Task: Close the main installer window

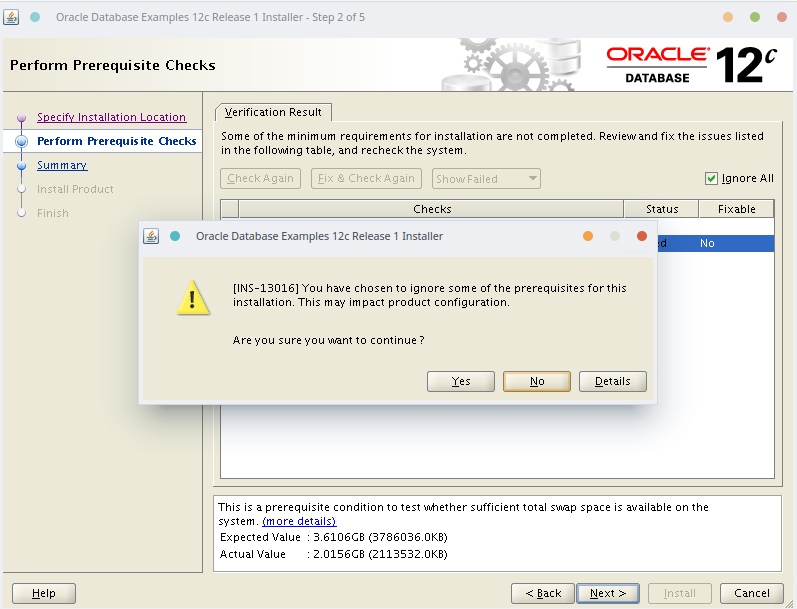Action: click(x=782, y=17)
